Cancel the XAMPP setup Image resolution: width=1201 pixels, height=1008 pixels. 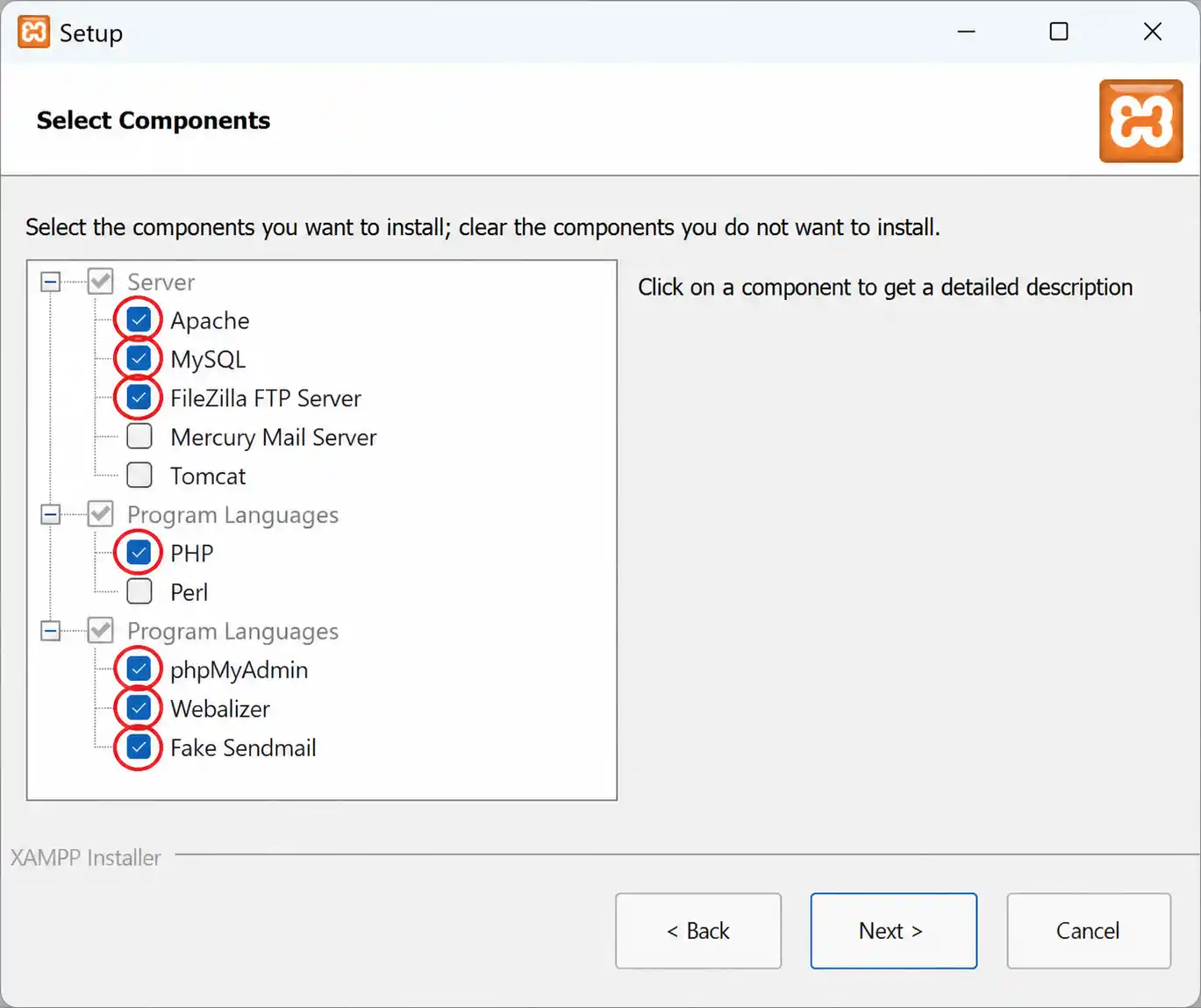(x=1089, y=931)
